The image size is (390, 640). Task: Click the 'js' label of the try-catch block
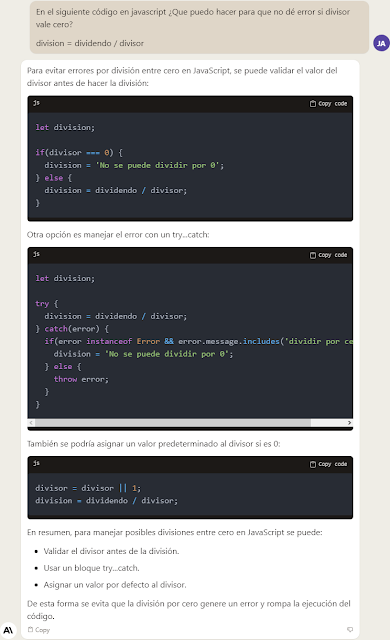36,254
